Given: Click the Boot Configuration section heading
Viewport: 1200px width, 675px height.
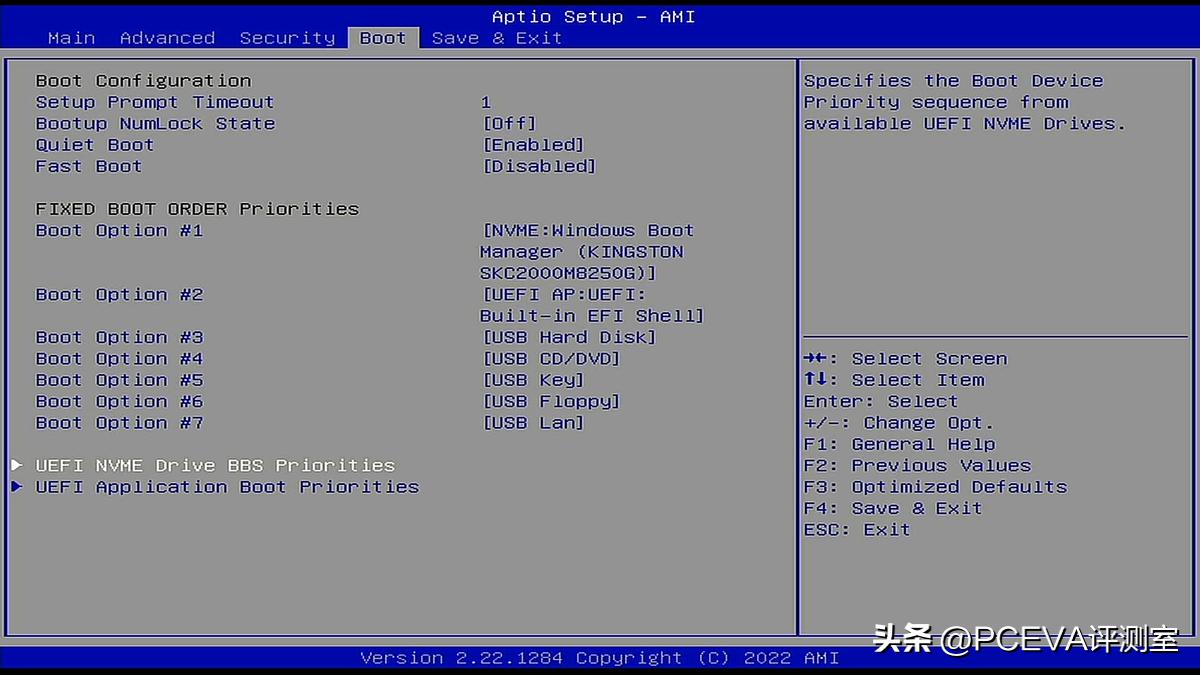Looking at the screenshot, I should [x=144, y=80].
